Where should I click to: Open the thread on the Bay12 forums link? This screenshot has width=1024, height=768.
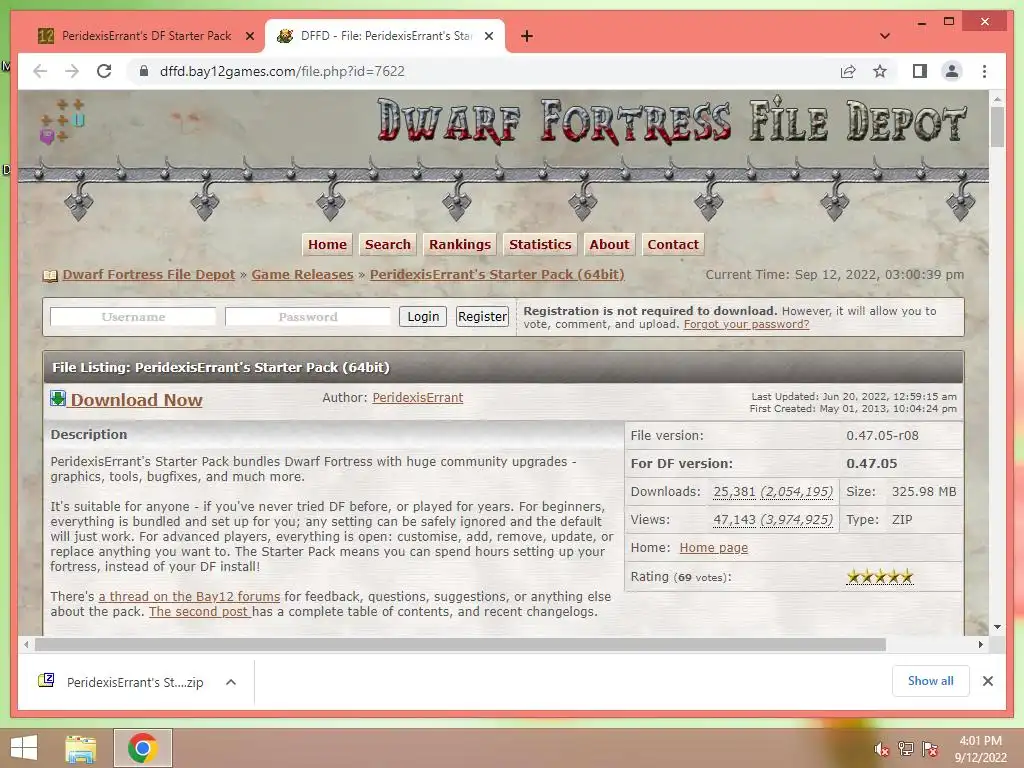(189, 597)
